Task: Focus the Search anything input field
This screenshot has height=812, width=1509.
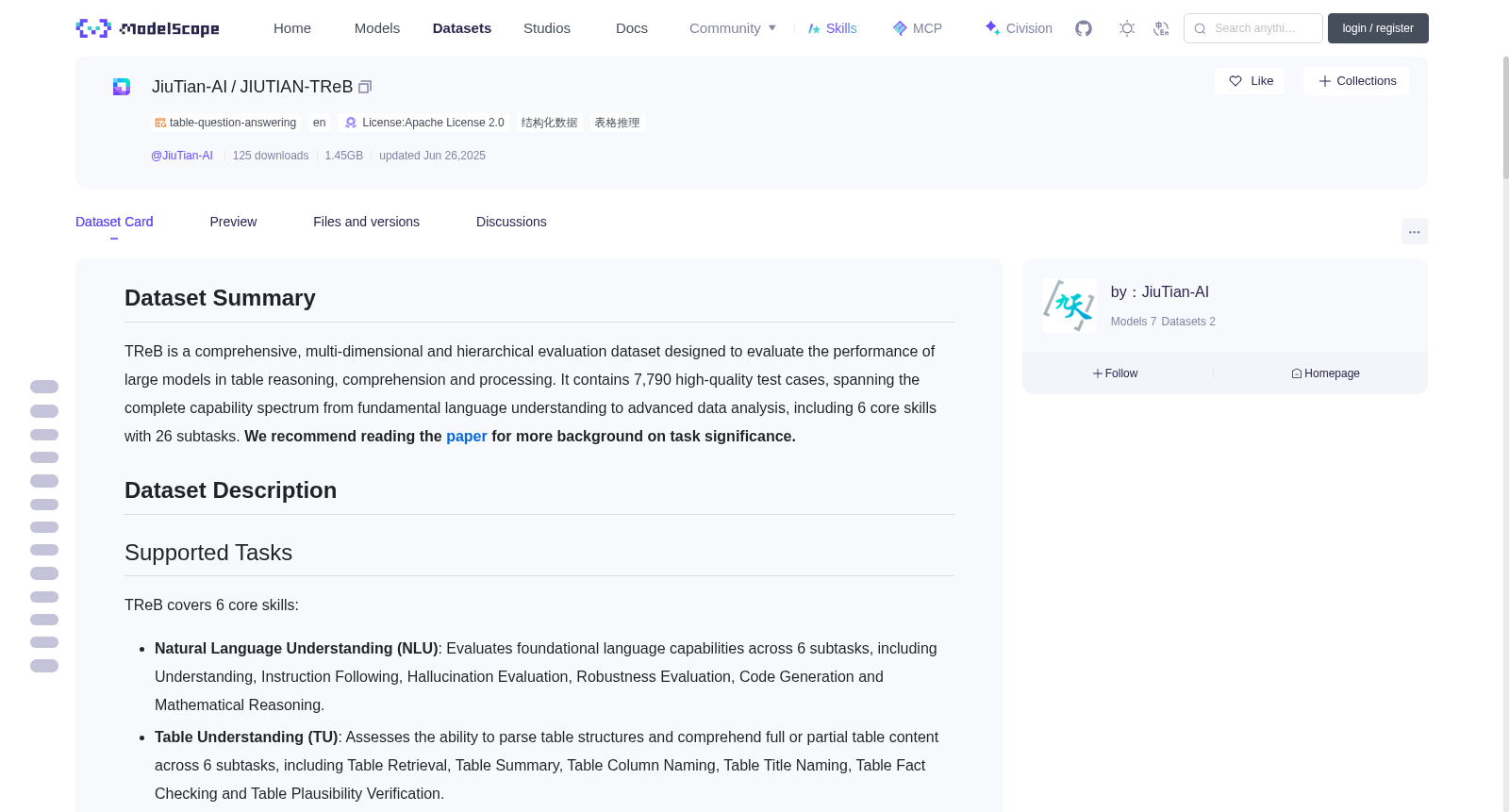Action: point(1253,28)
